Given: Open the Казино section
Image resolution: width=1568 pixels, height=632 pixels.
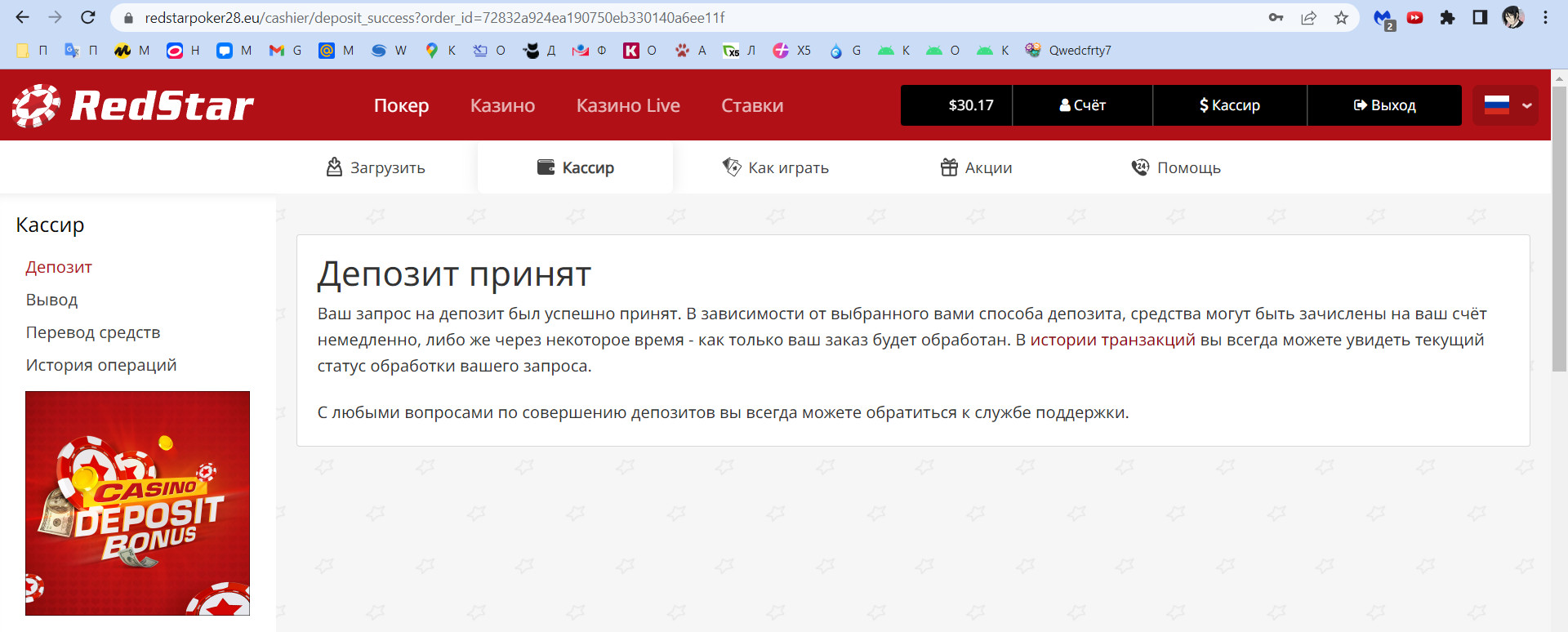Looking at the screenshot, I should 502,105.
